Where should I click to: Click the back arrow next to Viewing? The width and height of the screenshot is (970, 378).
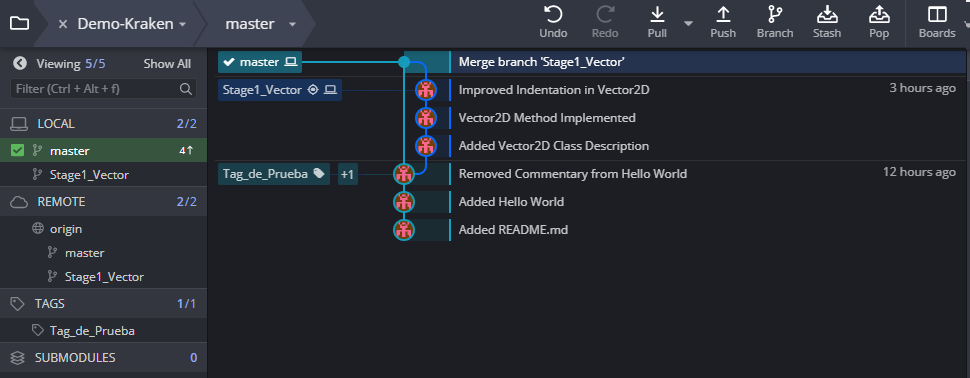coord(20,63)
